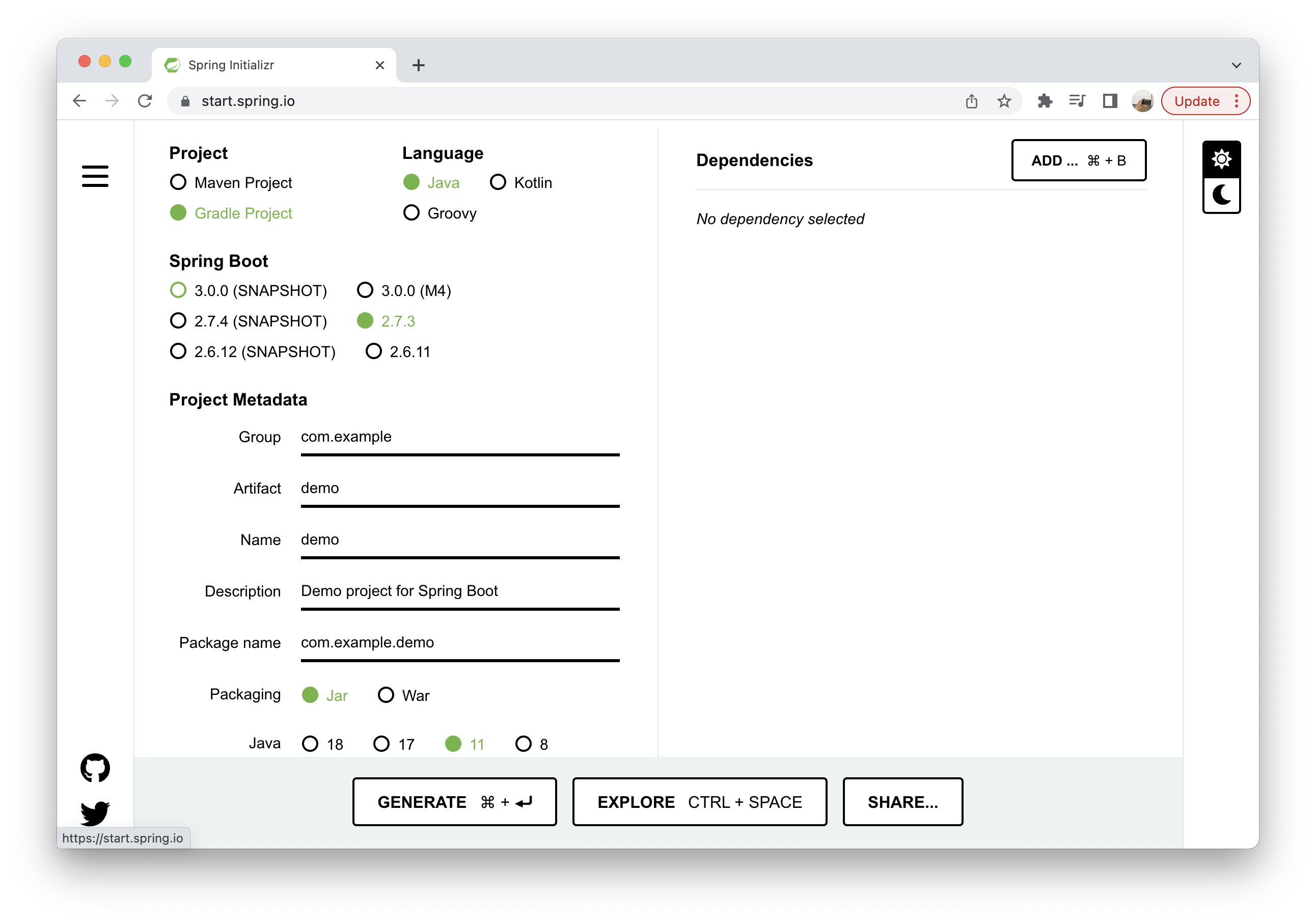Switch to light theme via the sun icon
The width and height of the screenshot is (1316, 924).
pos(1221,159)
